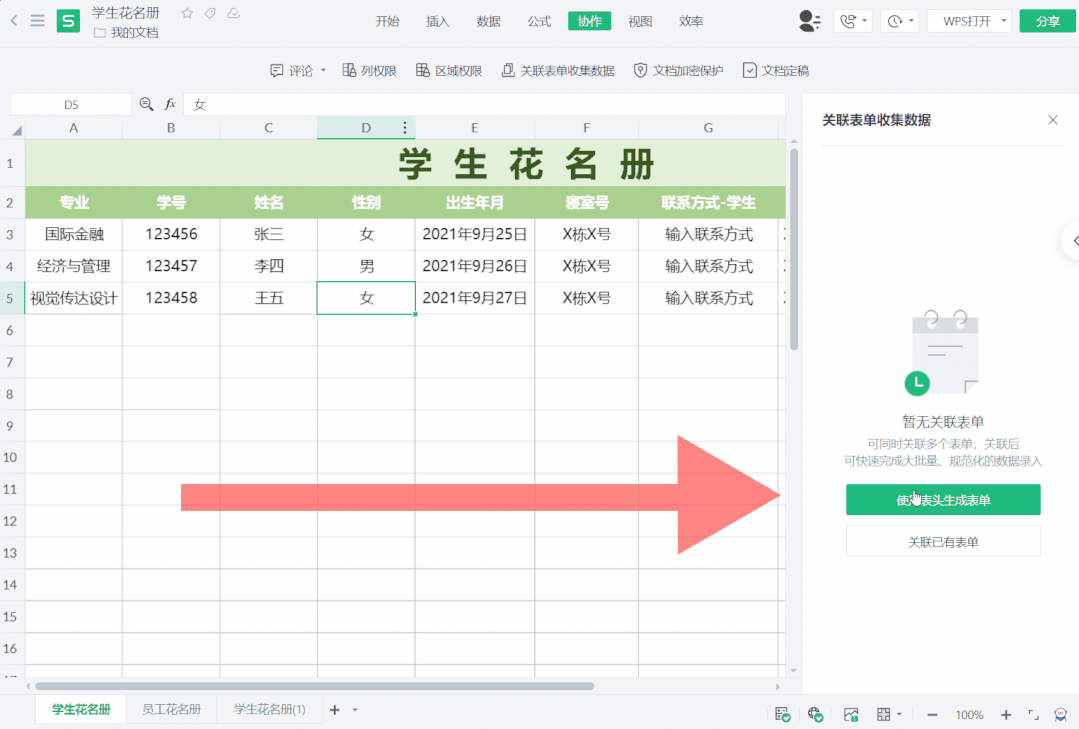Image resolution: width=1079 pixels, height=729 pixels.
Task: Click the 评论 comment toolbar item
Action: (x=292, y=70)
